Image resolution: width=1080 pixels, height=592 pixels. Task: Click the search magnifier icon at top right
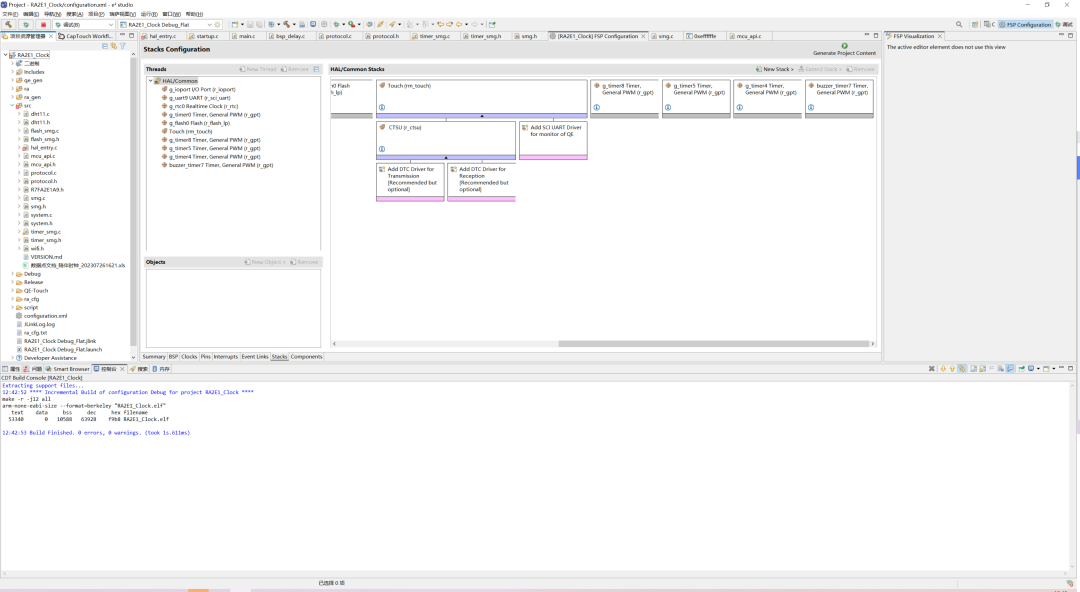[x=959, y=24]
